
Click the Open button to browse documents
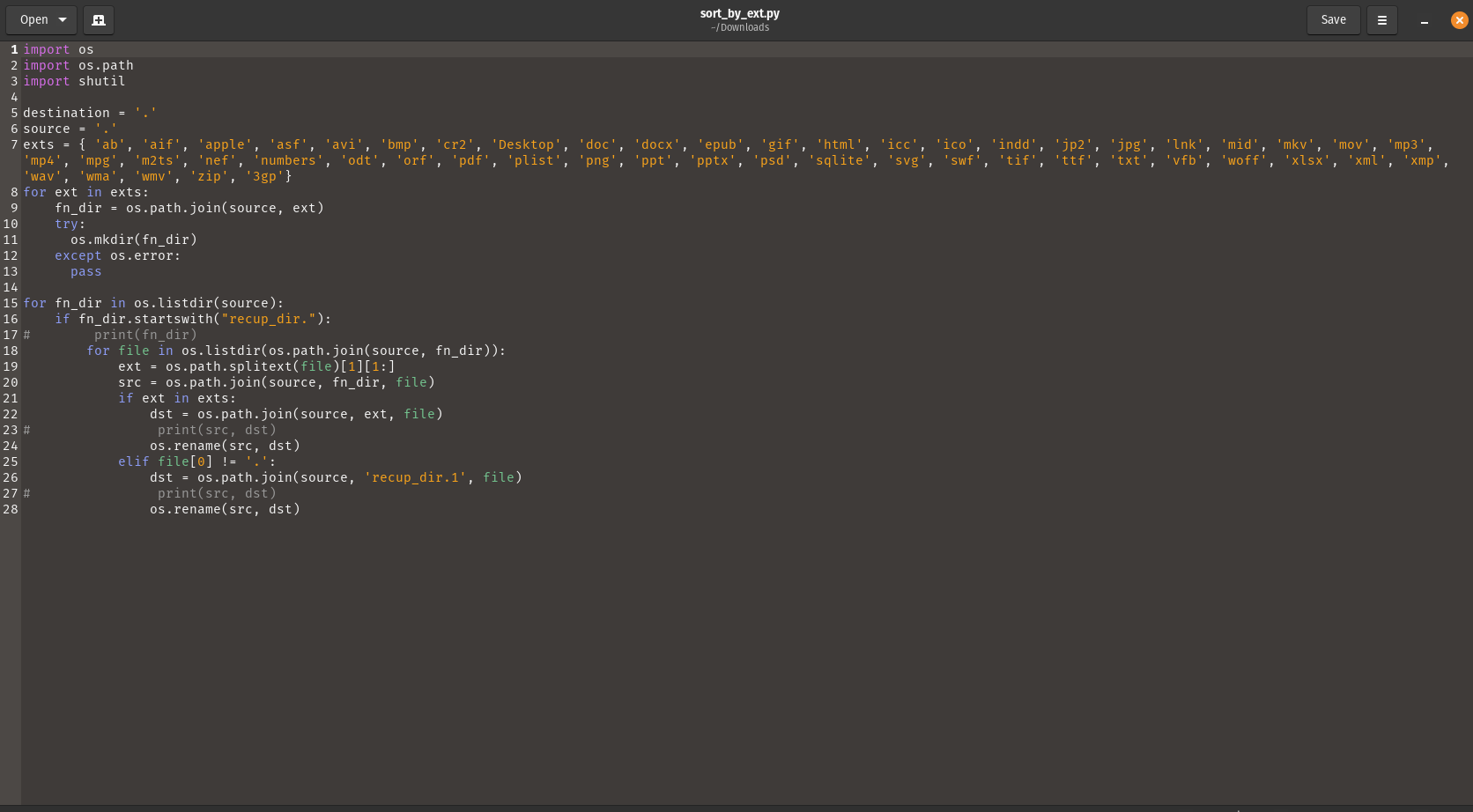(x=33, y=19)
